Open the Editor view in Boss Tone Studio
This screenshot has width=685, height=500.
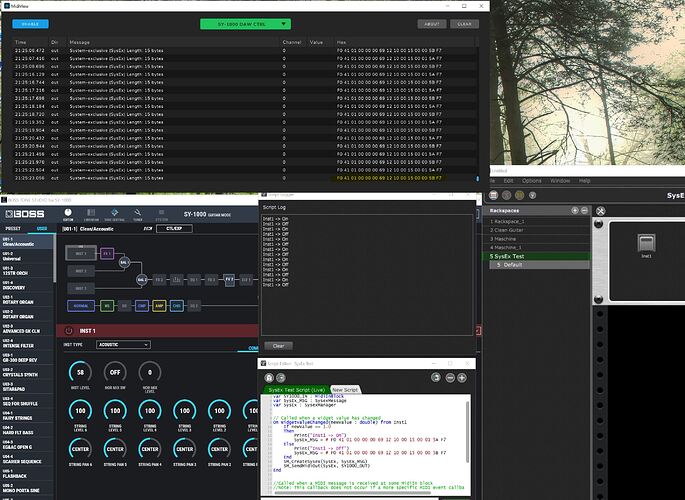[68, 214]
